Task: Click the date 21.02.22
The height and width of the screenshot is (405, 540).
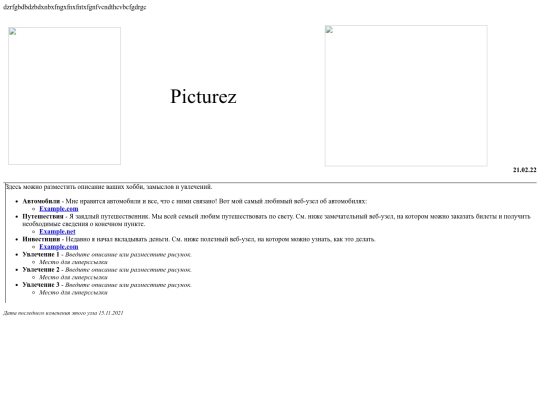Action: click(x=525, y=170)
